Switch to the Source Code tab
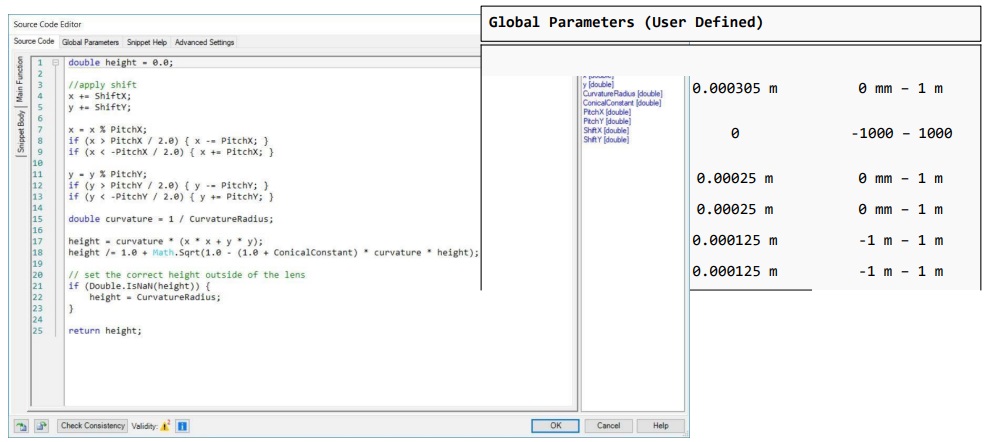This screenshot has width=987, height=442. click(x=34, y=42)
